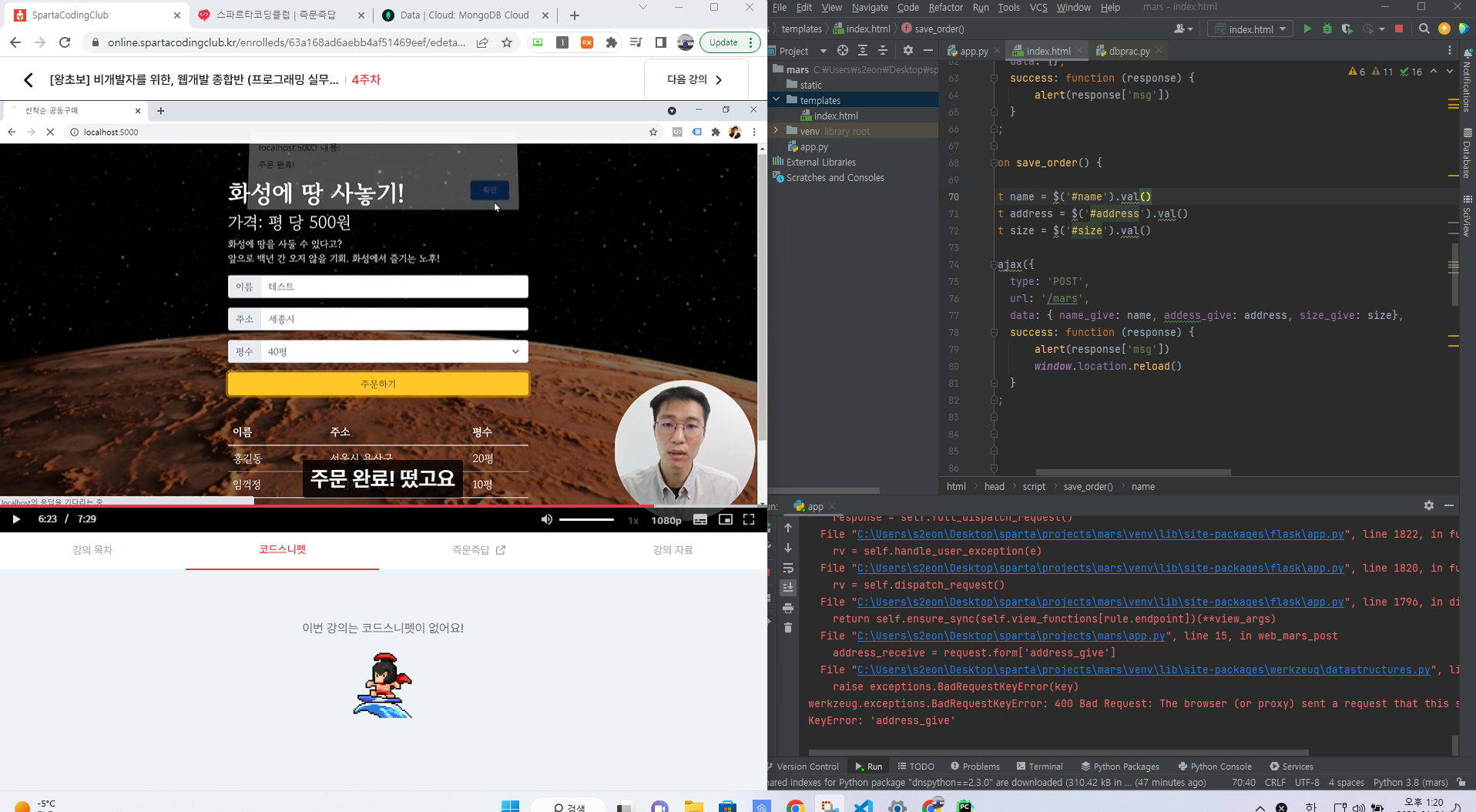Click the down stack trace arrow
The width and height of the screenshot is (1476, 812).
coord(788,548)
